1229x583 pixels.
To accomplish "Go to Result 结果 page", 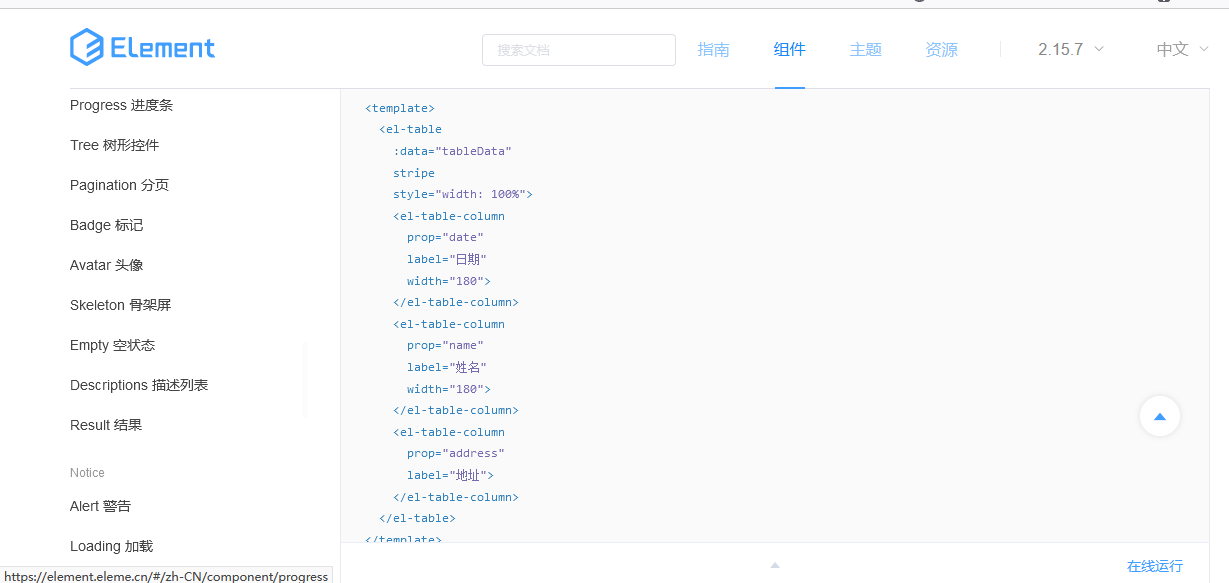I will pos(106,425).
